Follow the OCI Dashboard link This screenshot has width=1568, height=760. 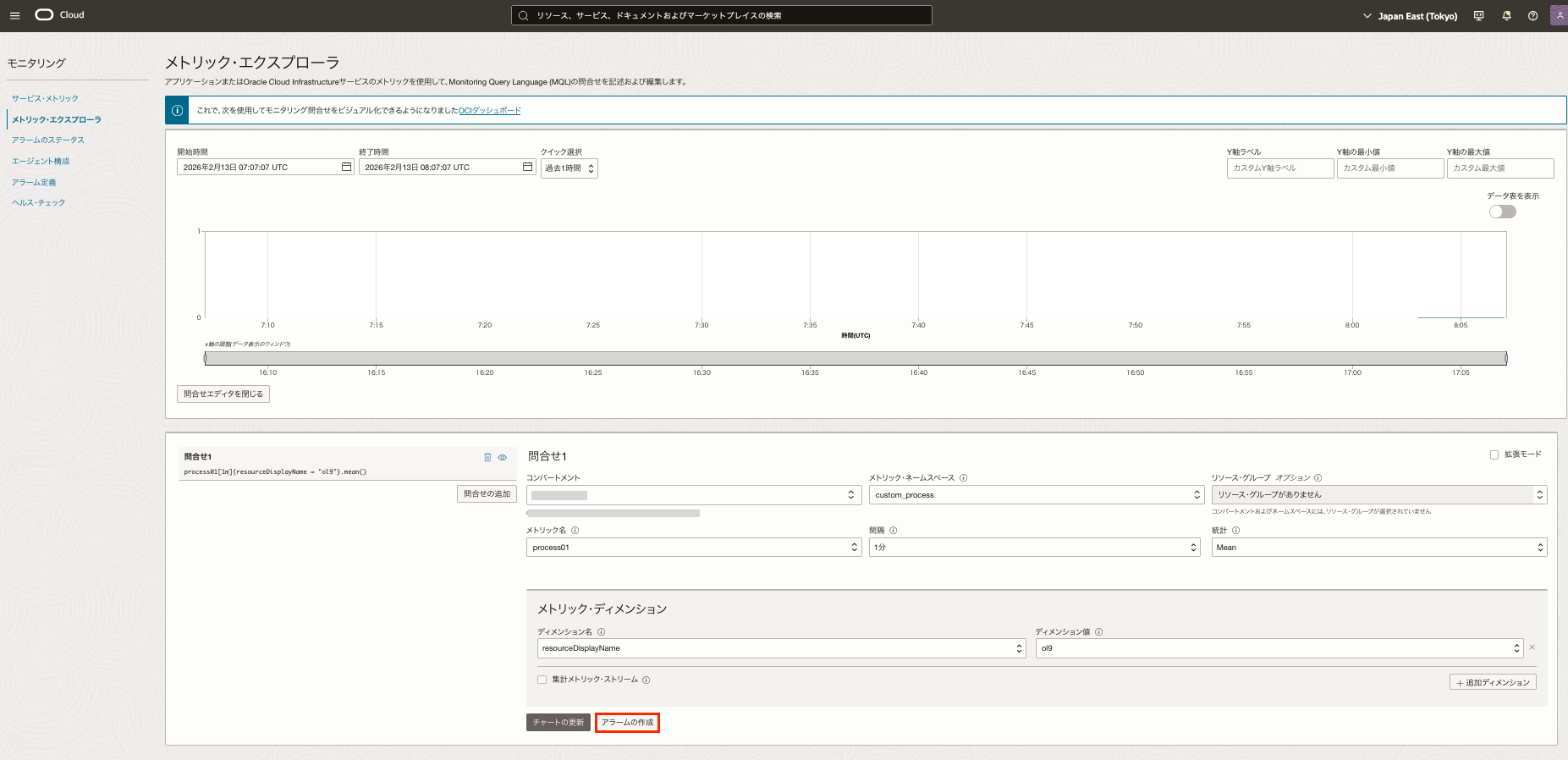(490, 111)
